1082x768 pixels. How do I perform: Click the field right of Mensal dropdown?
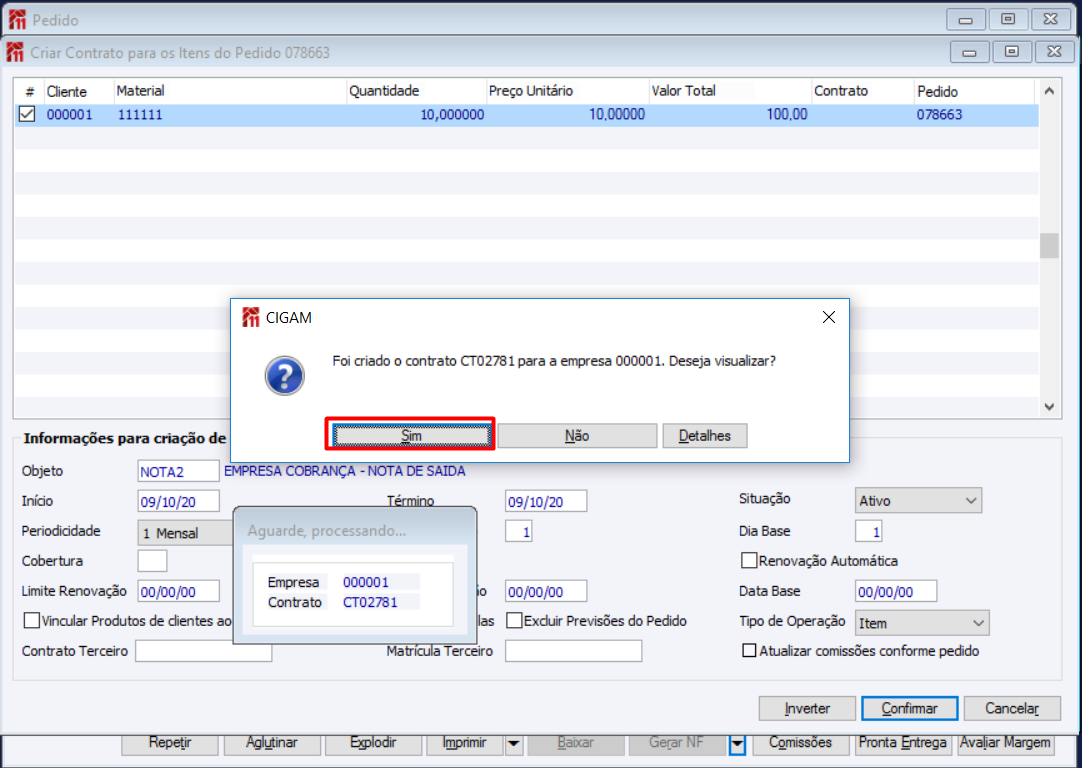(519, 531)
